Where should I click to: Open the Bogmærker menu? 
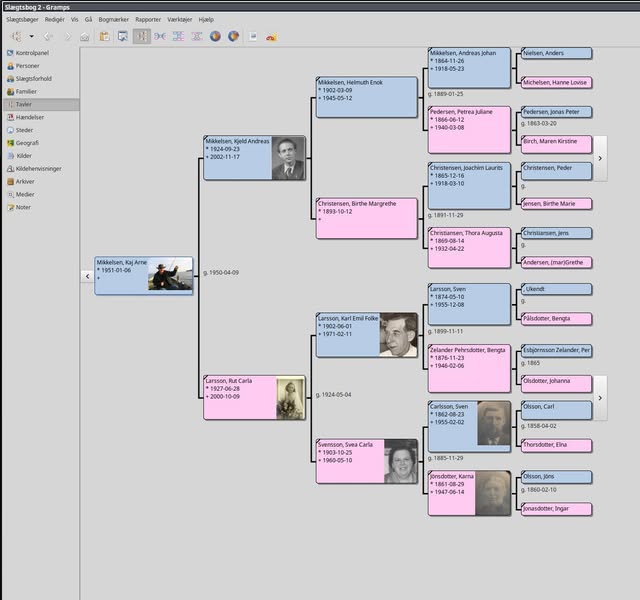[x=113, y=20]
